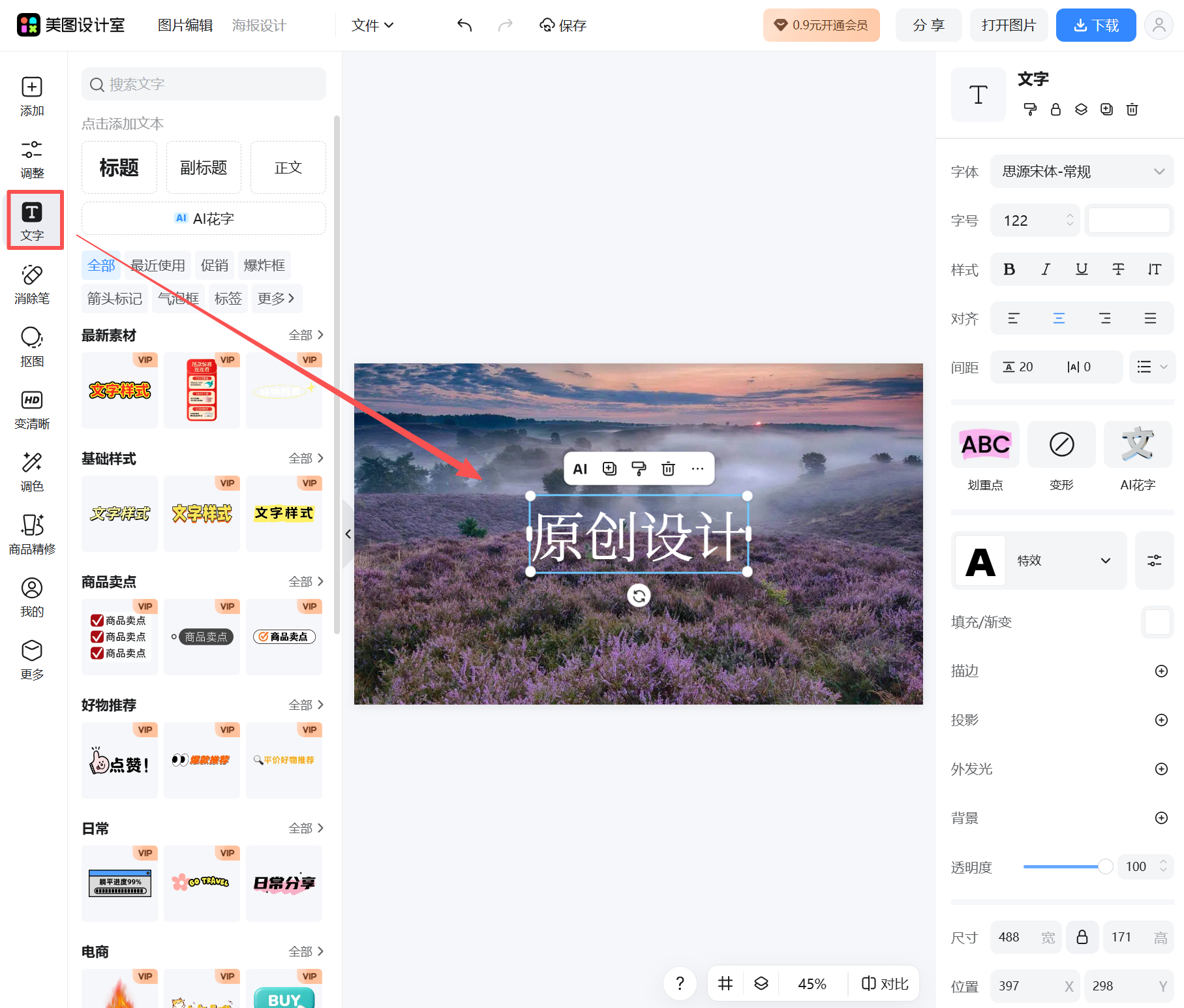Click the AI icon in the floating text toolbar

(x=580, y=468)
